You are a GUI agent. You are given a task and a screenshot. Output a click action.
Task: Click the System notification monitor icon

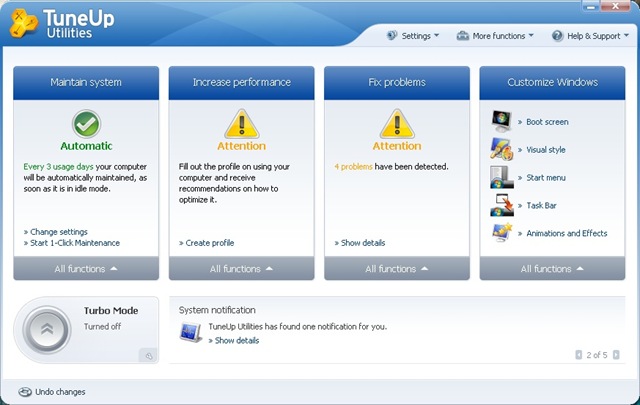191,332
